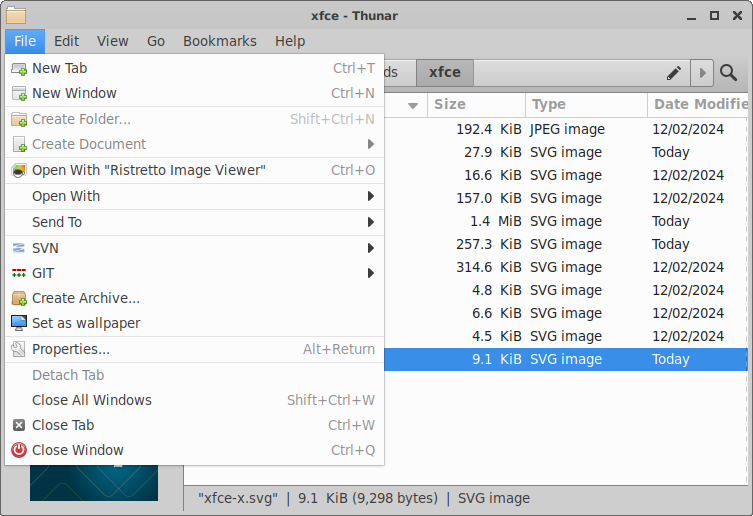The height and width of the screenshot is (516, 753).
Task: Click the red Close Window power icon
Action: tap(19, 450)
